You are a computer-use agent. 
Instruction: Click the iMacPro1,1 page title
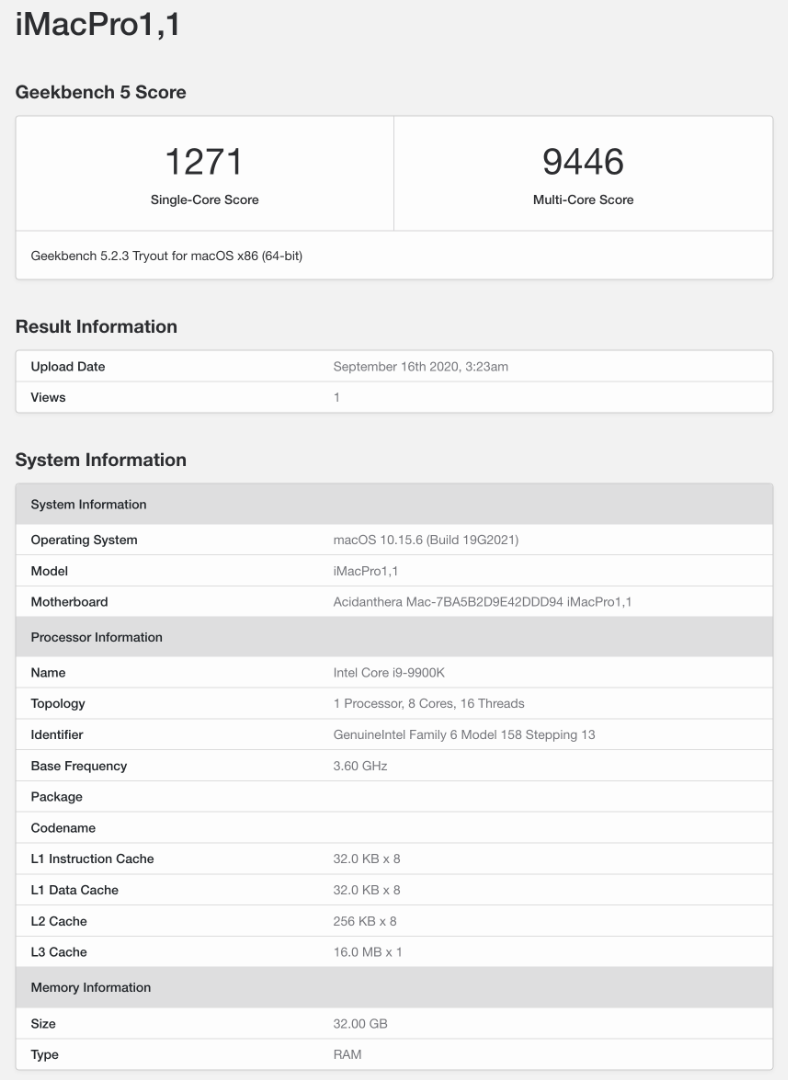(x=97, y=25)
